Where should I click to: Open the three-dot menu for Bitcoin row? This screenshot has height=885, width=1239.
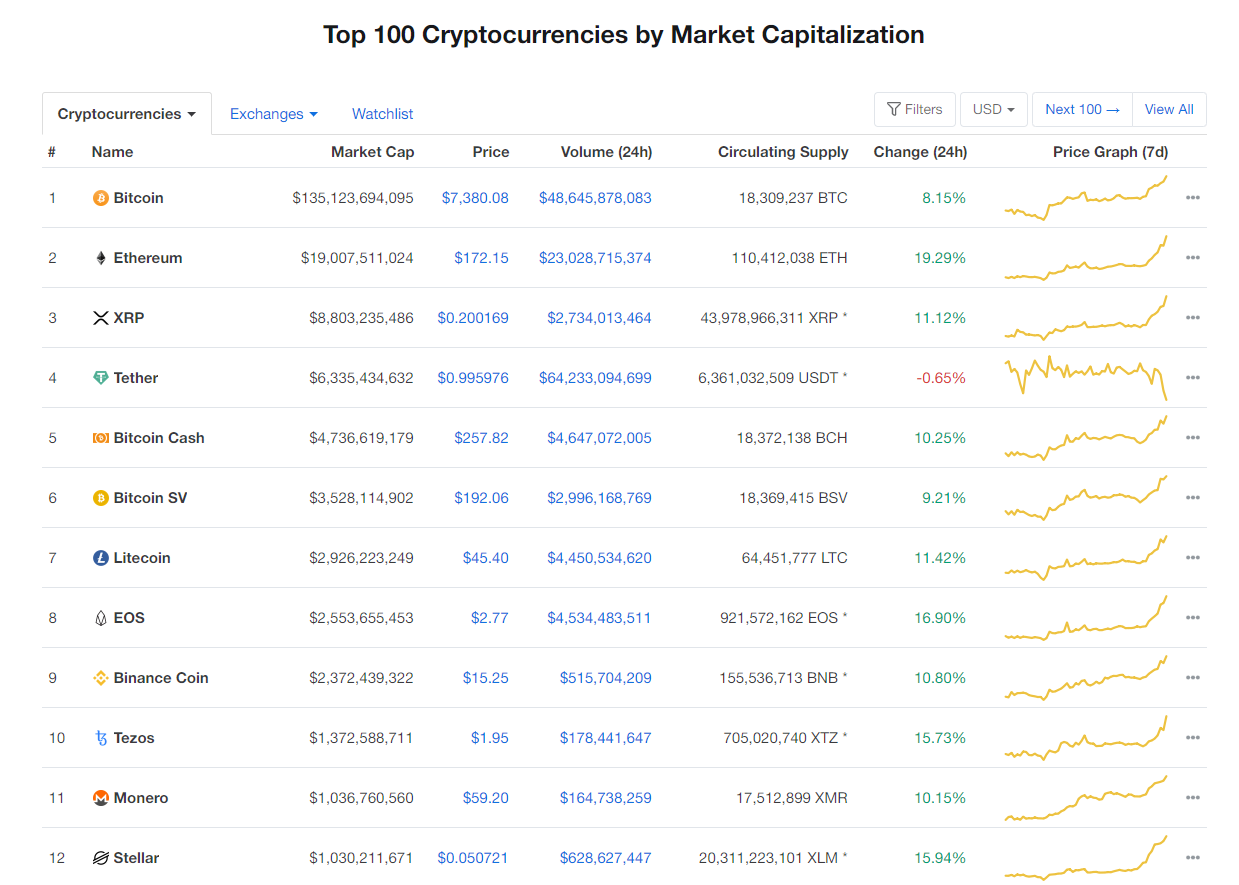(x=1192, y=198)
